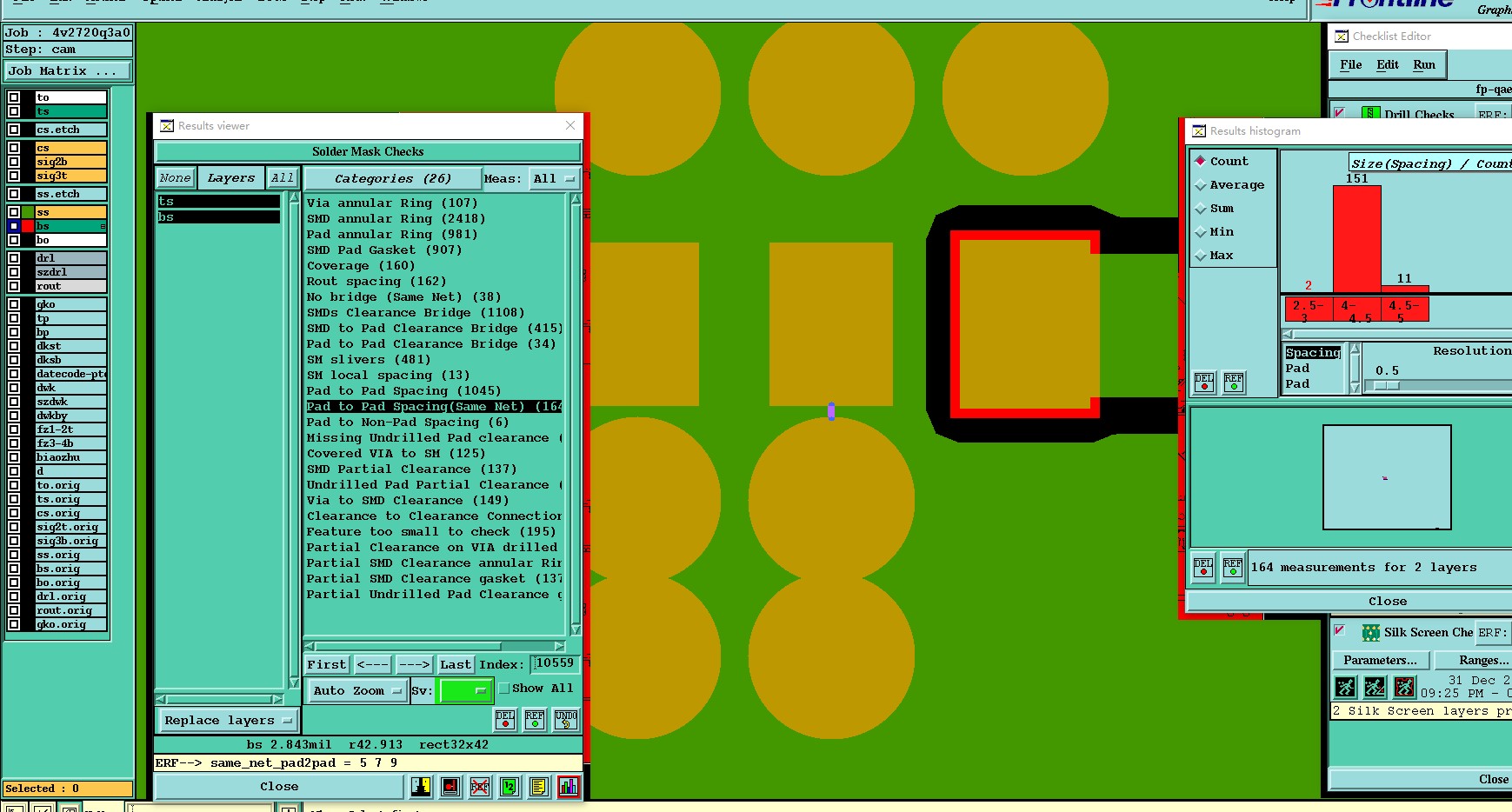The width and height of the screenshot is (1512, 812).
Task: Click first running-figure icon in Silk Screen checklist
Action: pyautogui.click(x=1345, y=687)
